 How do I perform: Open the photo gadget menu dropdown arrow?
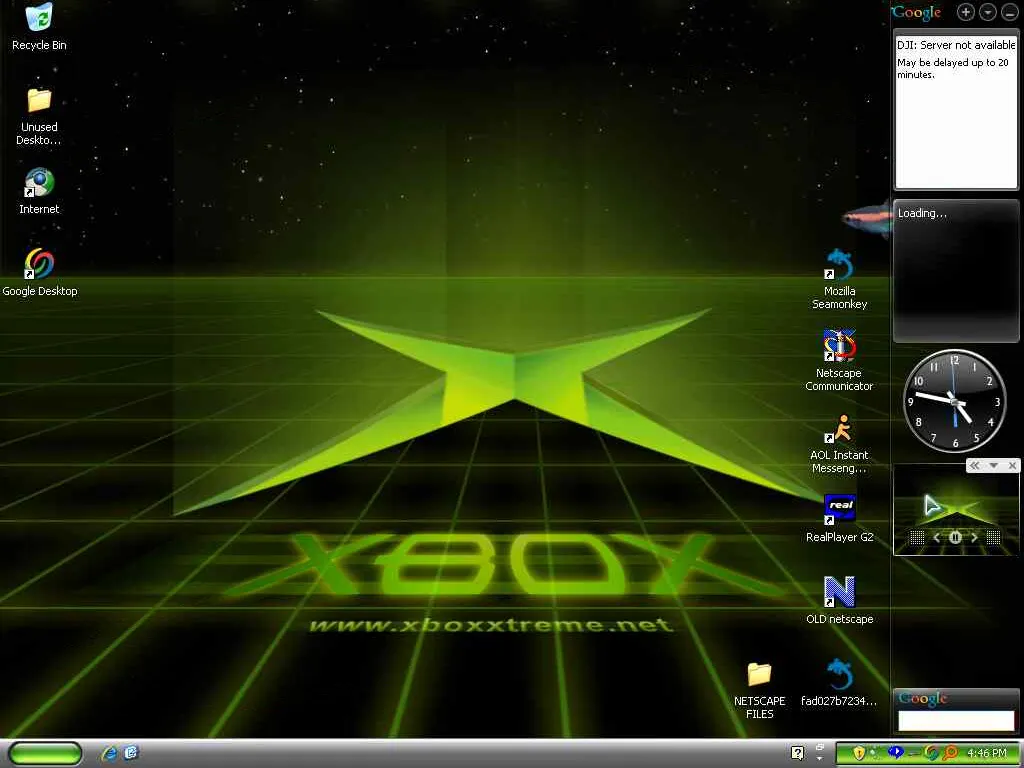point(993,466)
